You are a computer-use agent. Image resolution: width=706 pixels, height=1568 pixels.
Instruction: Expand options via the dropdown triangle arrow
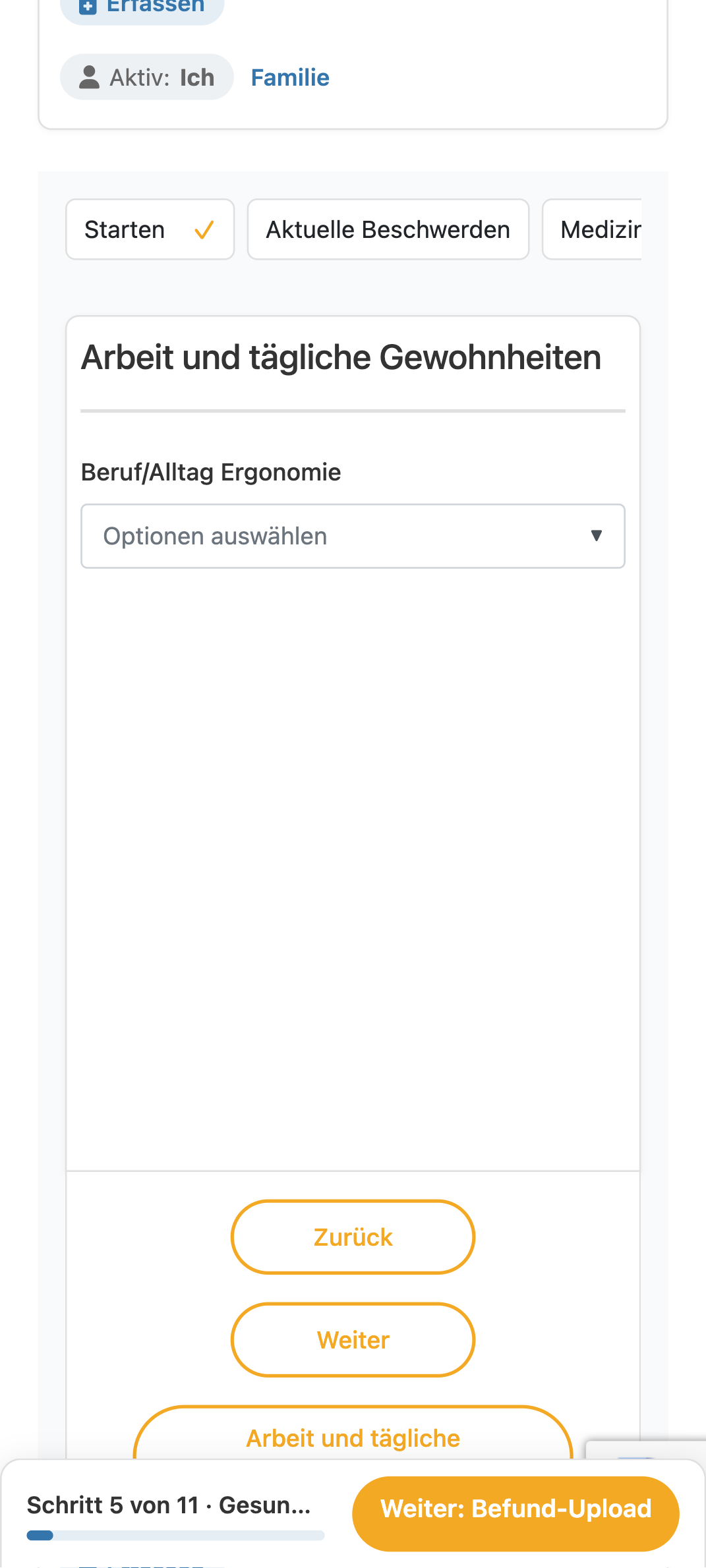tap(597, 536)
